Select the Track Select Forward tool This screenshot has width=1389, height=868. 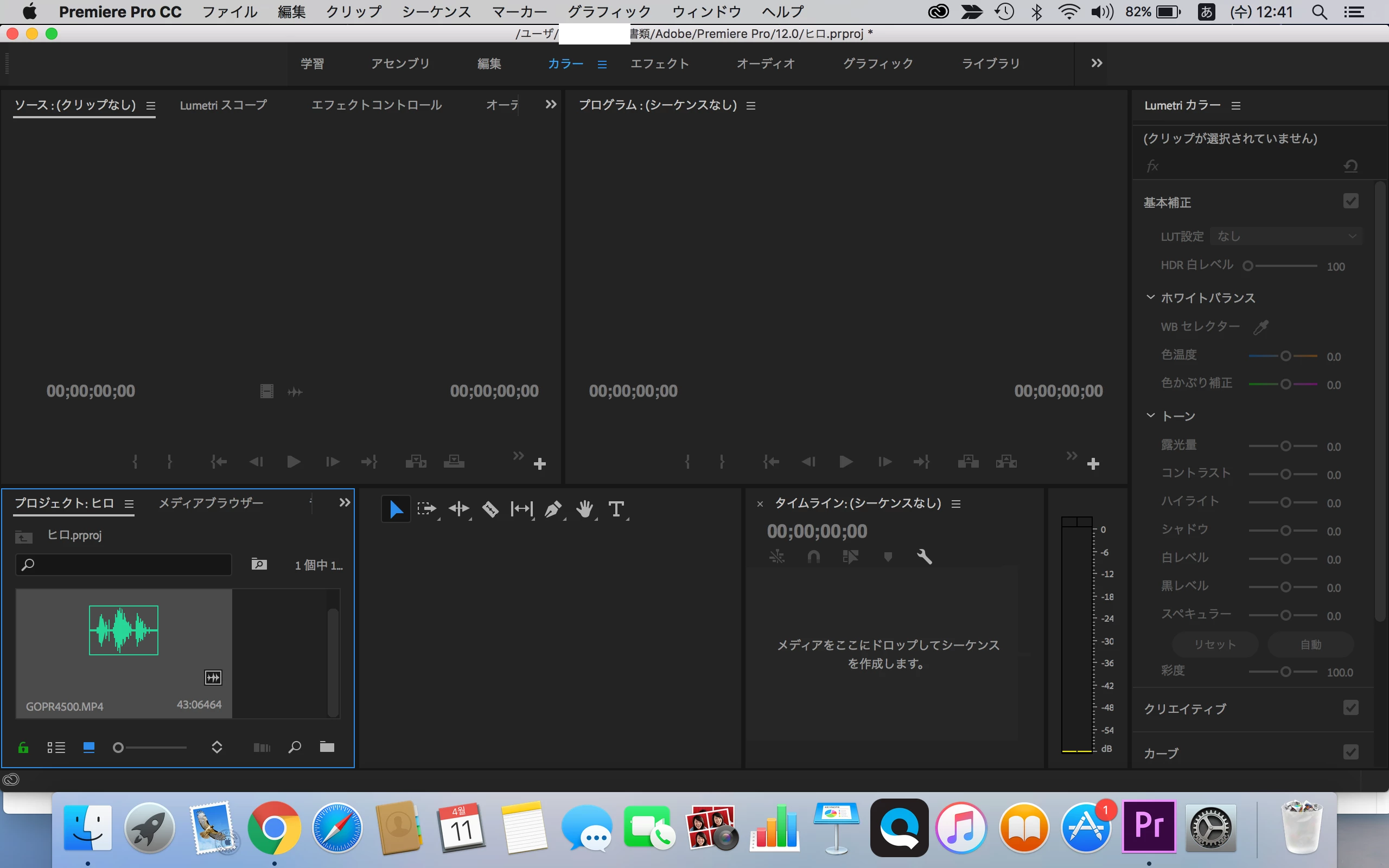click(x=426, y=509)
